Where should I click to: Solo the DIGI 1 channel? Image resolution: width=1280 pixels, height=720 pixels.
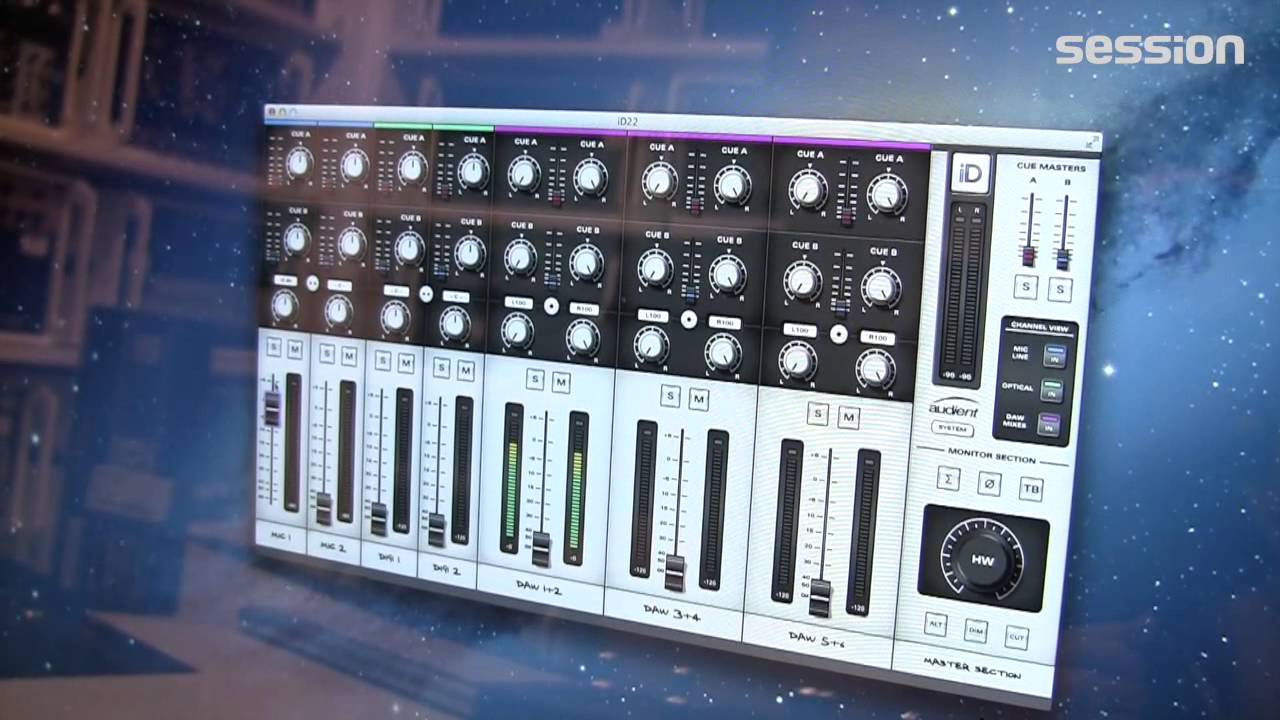pyautogui.click(x=382, y=361)
